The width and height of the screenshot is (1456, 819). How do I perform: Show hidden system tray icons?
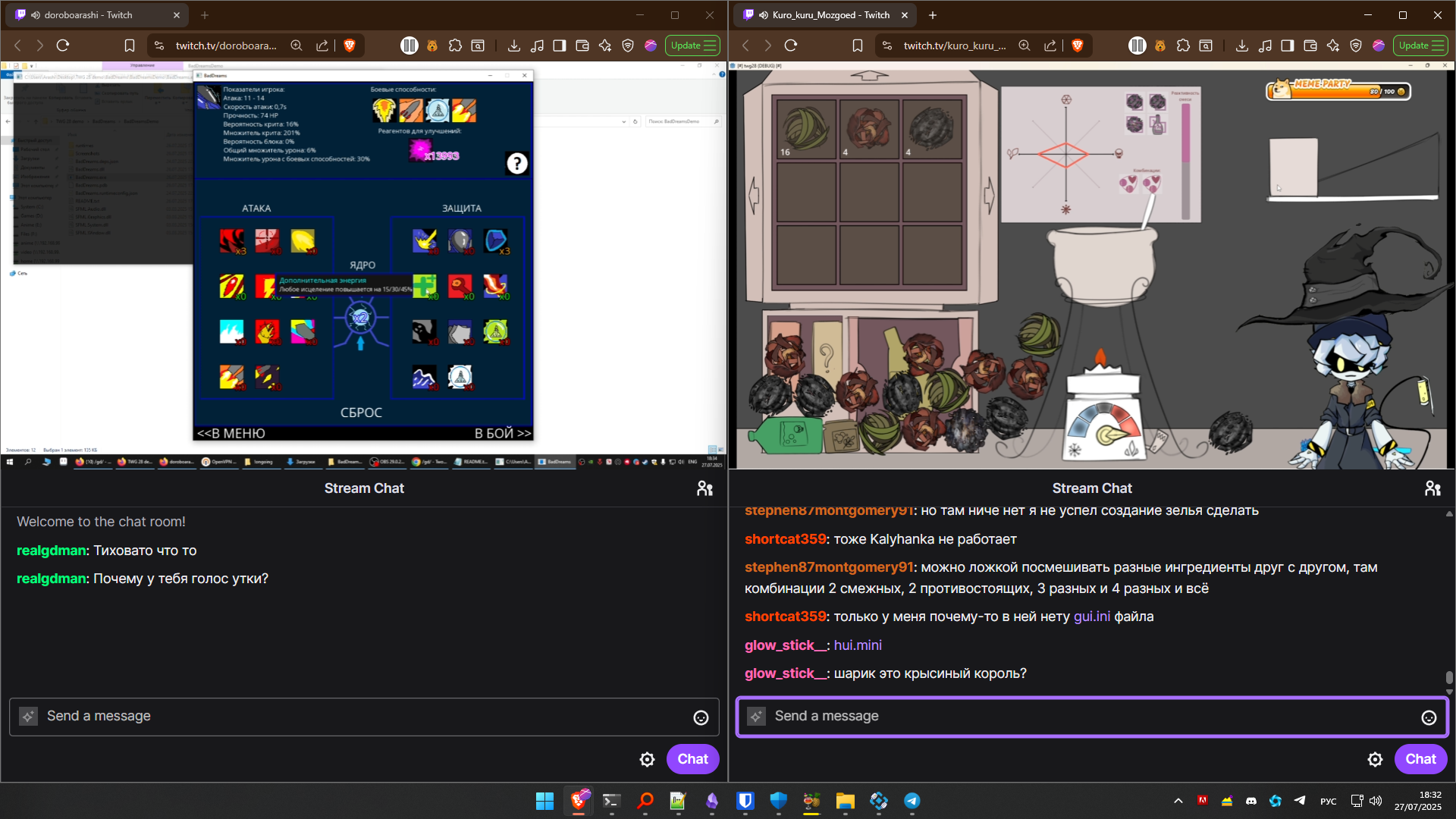(x=1178, y=801)
